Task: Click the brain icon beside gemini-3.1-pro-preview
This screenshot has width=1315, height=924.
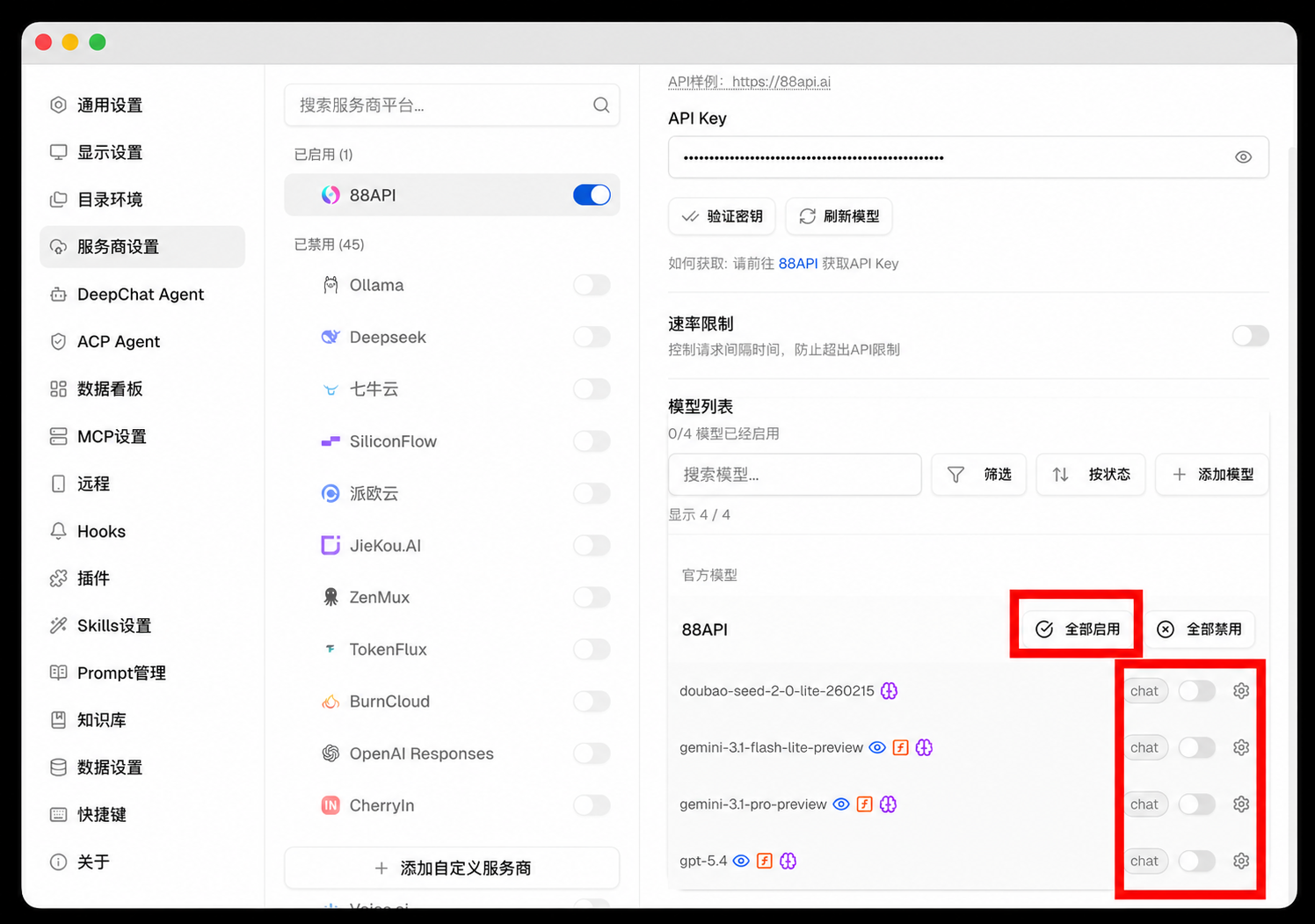Action: click(x=888, y=804)
